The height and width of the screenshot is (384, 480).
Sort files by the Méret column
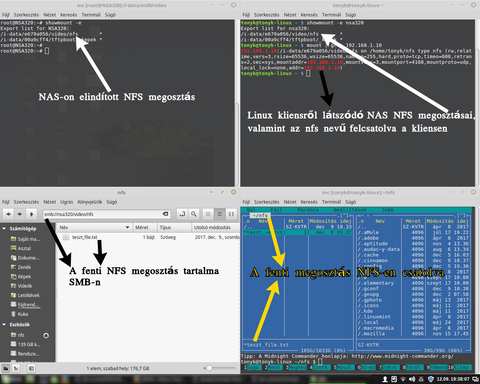pyautogui.click(x=145, y=227)
